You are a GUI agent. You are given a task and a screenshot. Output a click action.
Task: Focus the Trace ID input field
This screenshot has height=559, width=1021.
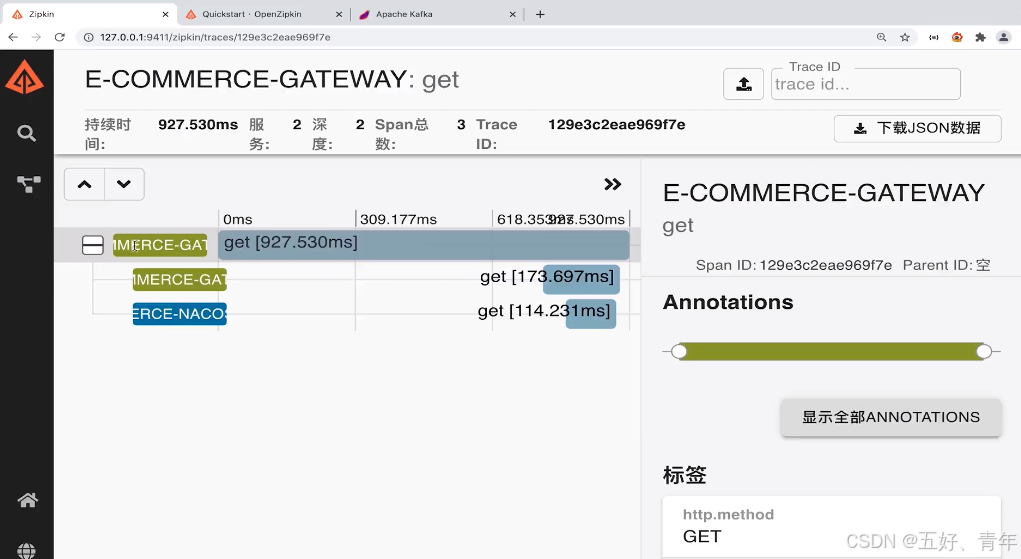tap(865, 85)
